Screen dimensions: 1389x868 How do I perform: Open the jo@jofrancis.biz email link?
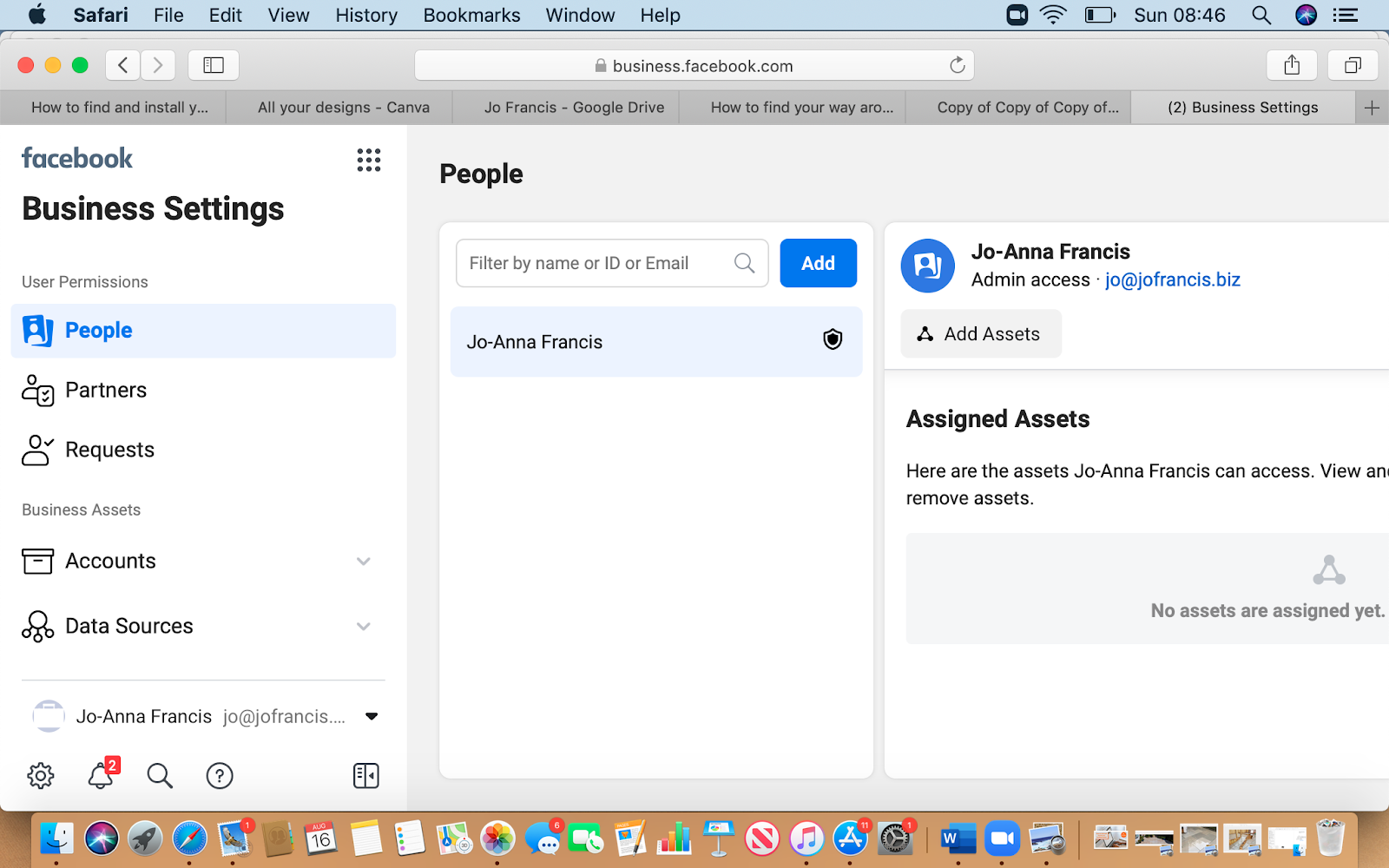click(1172, 279)
